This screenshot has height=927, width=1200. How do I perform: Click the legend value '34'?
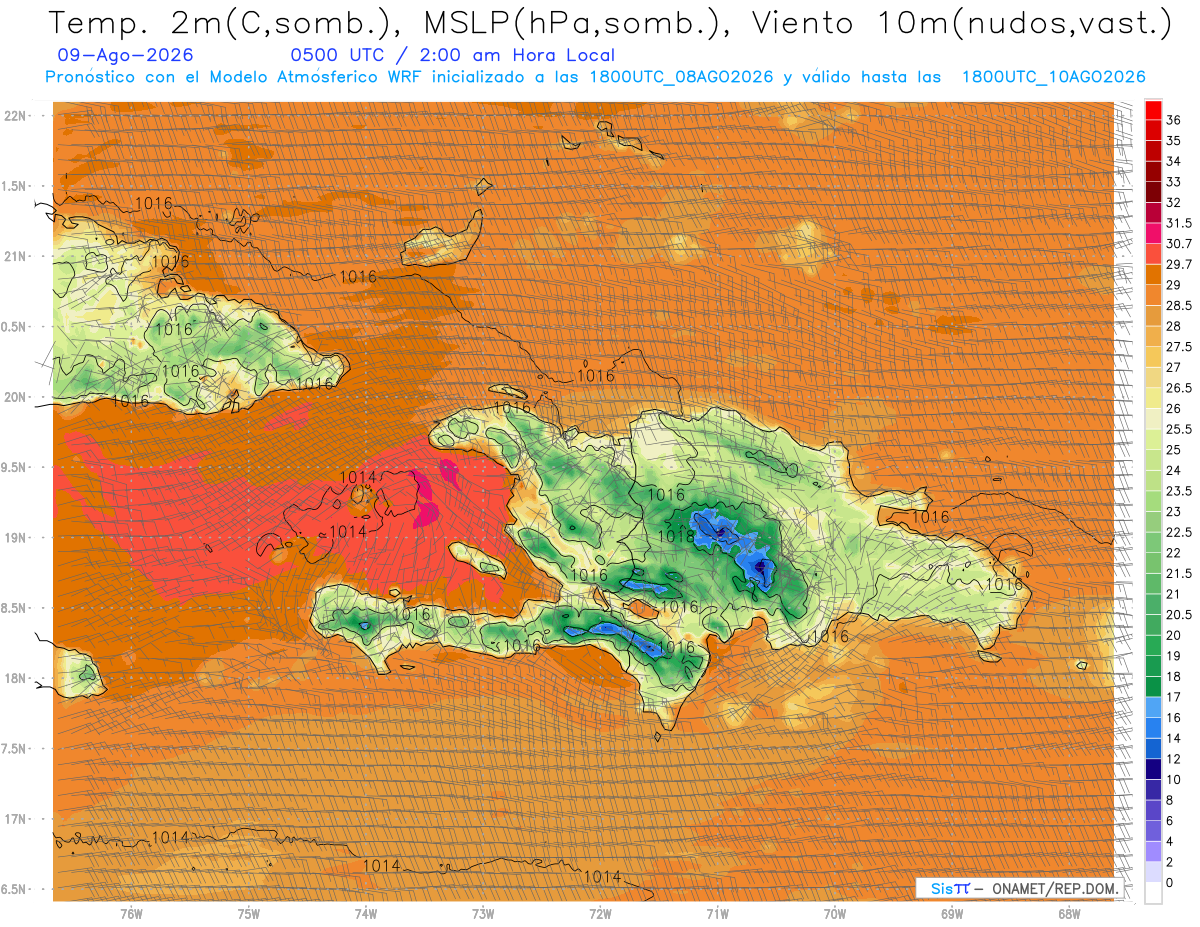tap(1174, 161)
